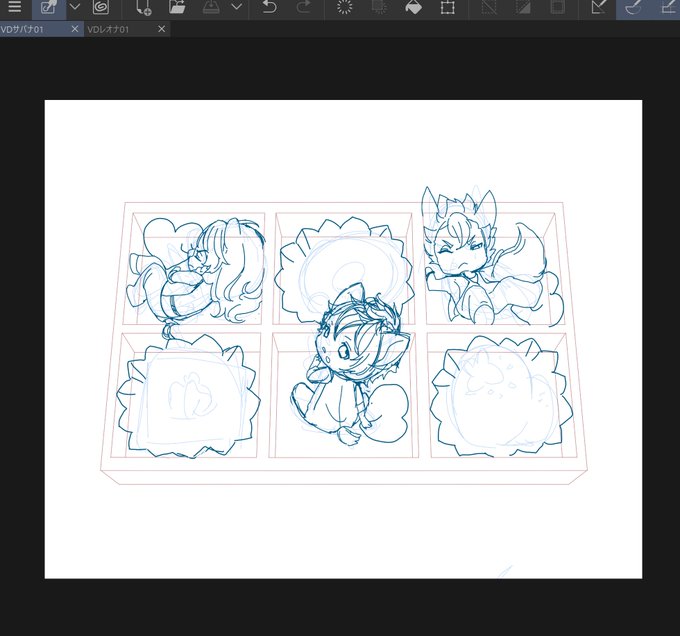Click the Redo arrow icon
Screen dimensions: 680x636
(x=303, y=7)
